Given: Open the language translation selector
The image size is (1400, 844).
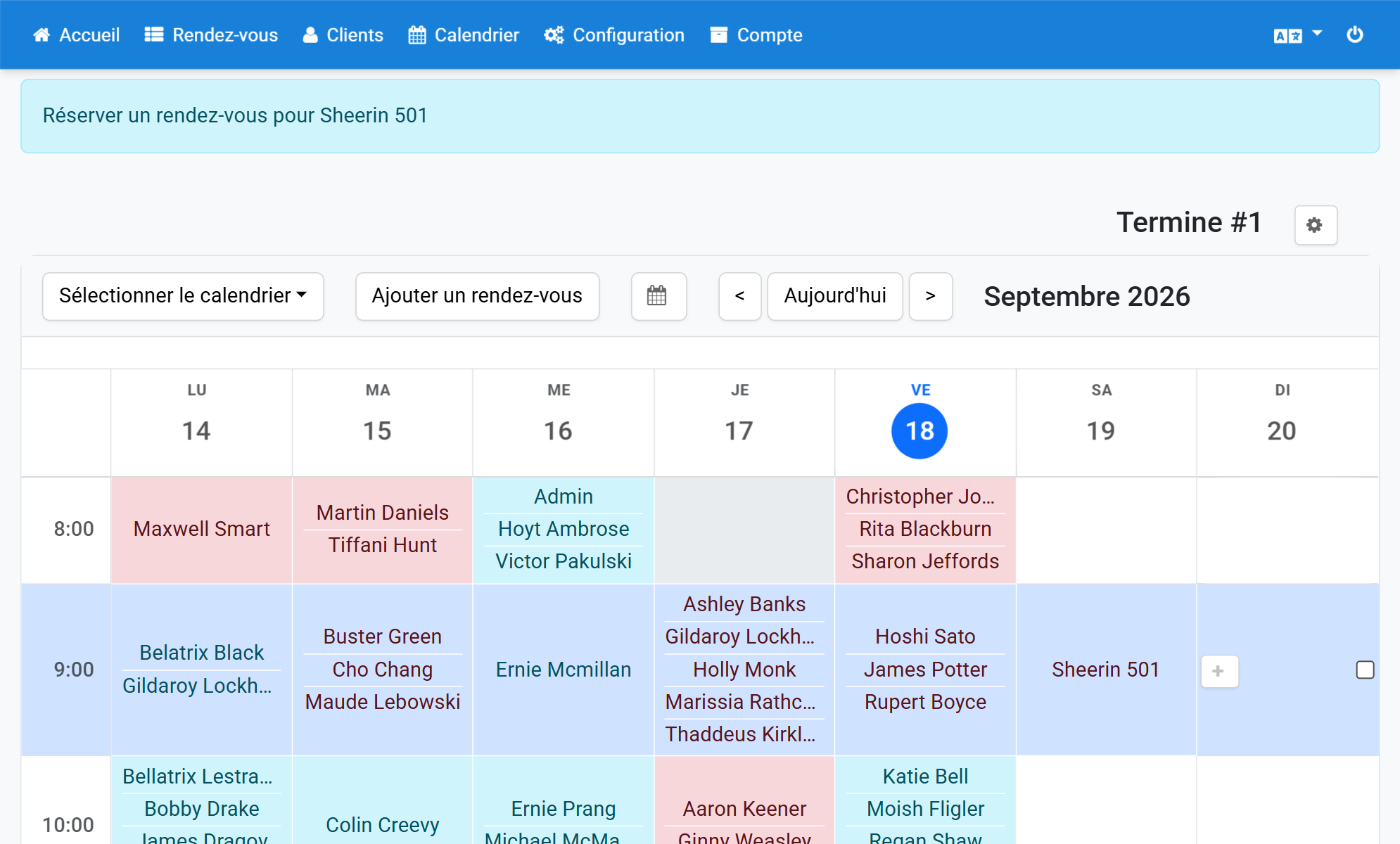Looking at the screenshot, I should coord(1298,34).
